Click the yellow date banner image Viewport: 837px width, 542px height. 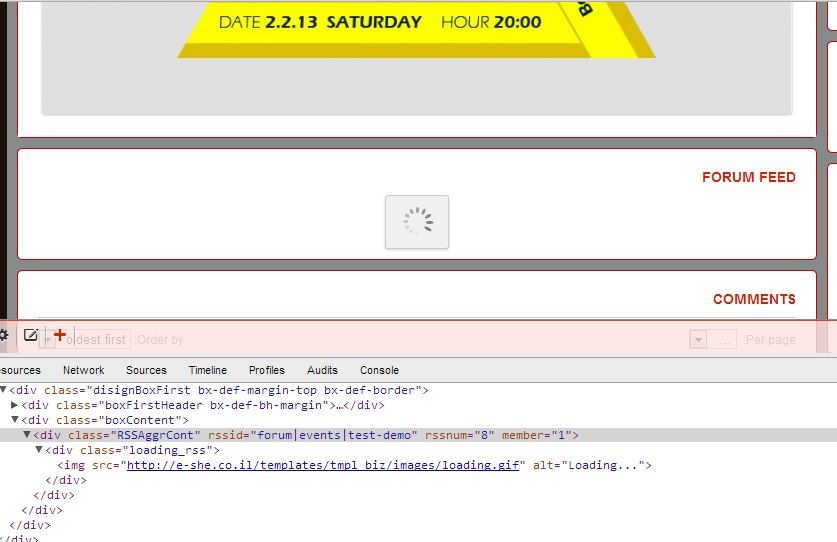point(416,29)
